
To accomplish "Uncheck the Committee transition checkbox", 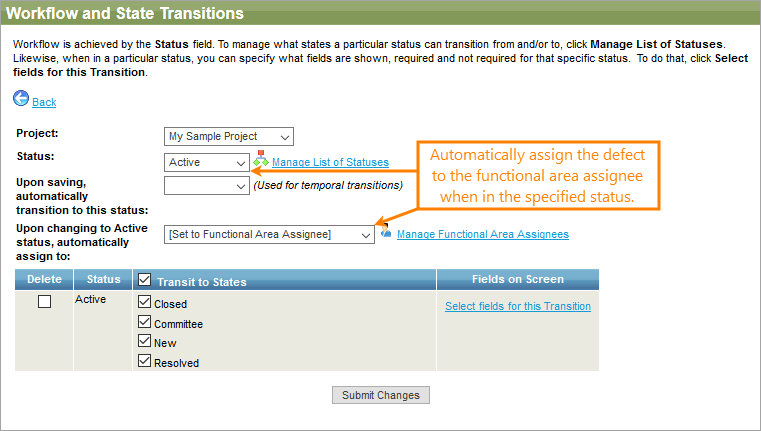I will click(144, 323).
